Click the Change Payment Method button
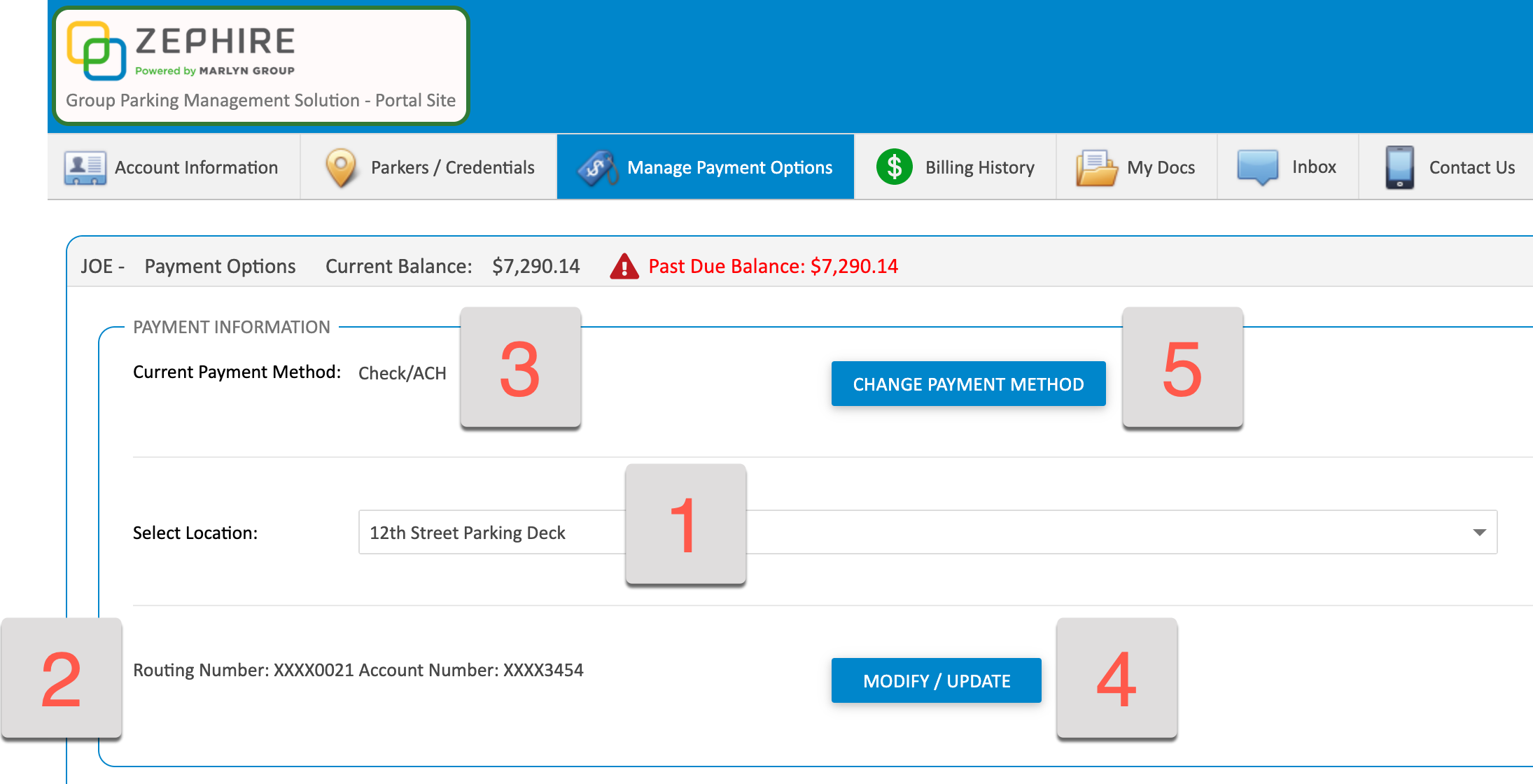Image resolution: width=1533 pixels, height=784 pixels. [x=968, y=384]
